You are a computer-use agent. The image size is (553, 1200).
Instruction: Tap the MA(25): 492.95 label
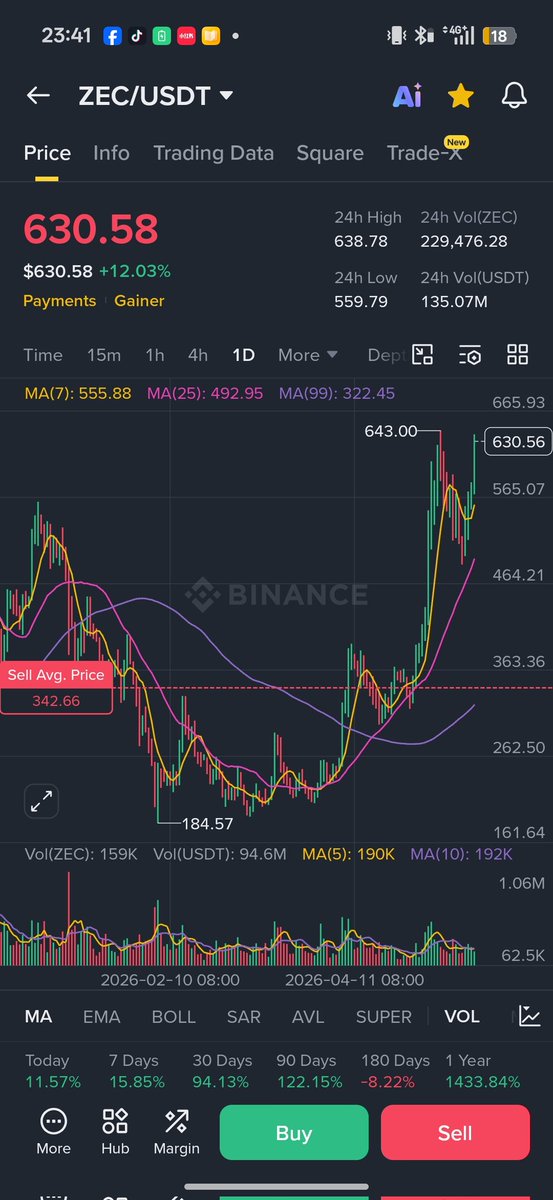click(x=205, y=393)
